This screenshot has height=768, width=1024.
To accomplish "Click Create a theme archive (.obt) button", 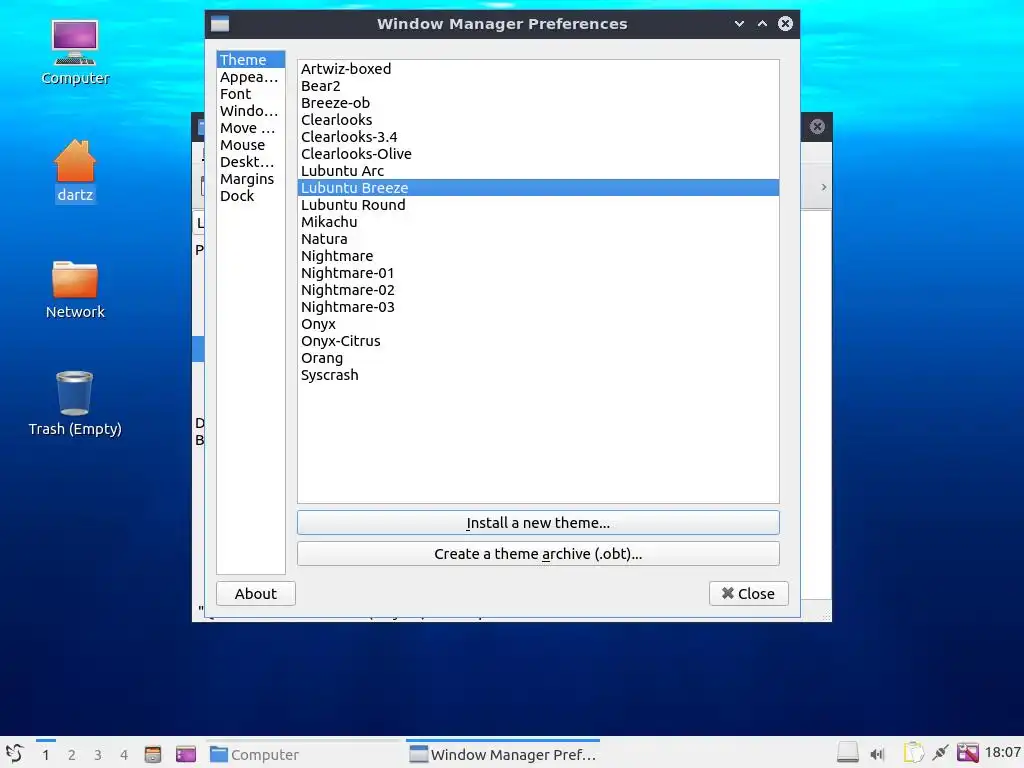I will coord(538,554).
